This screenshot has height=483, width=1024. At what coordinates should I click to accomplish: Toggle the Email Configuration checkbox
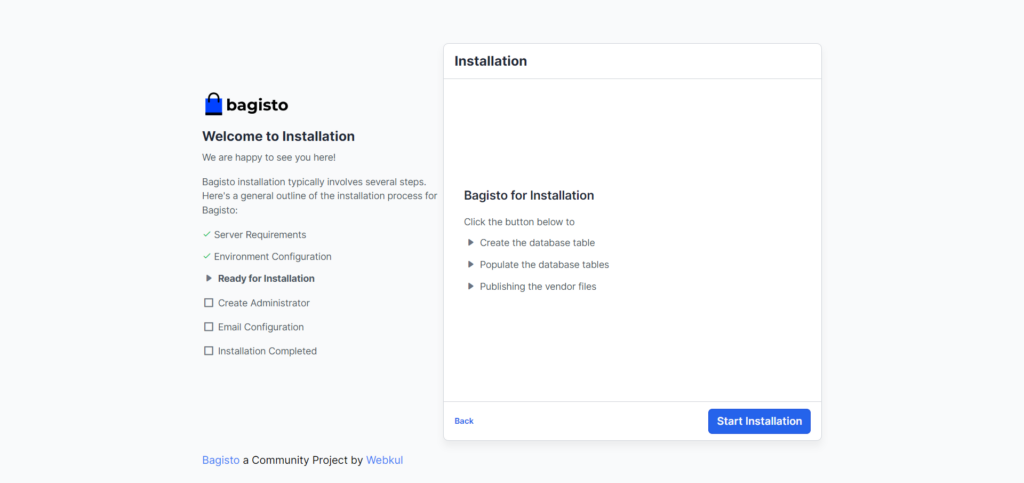point(209,326)
